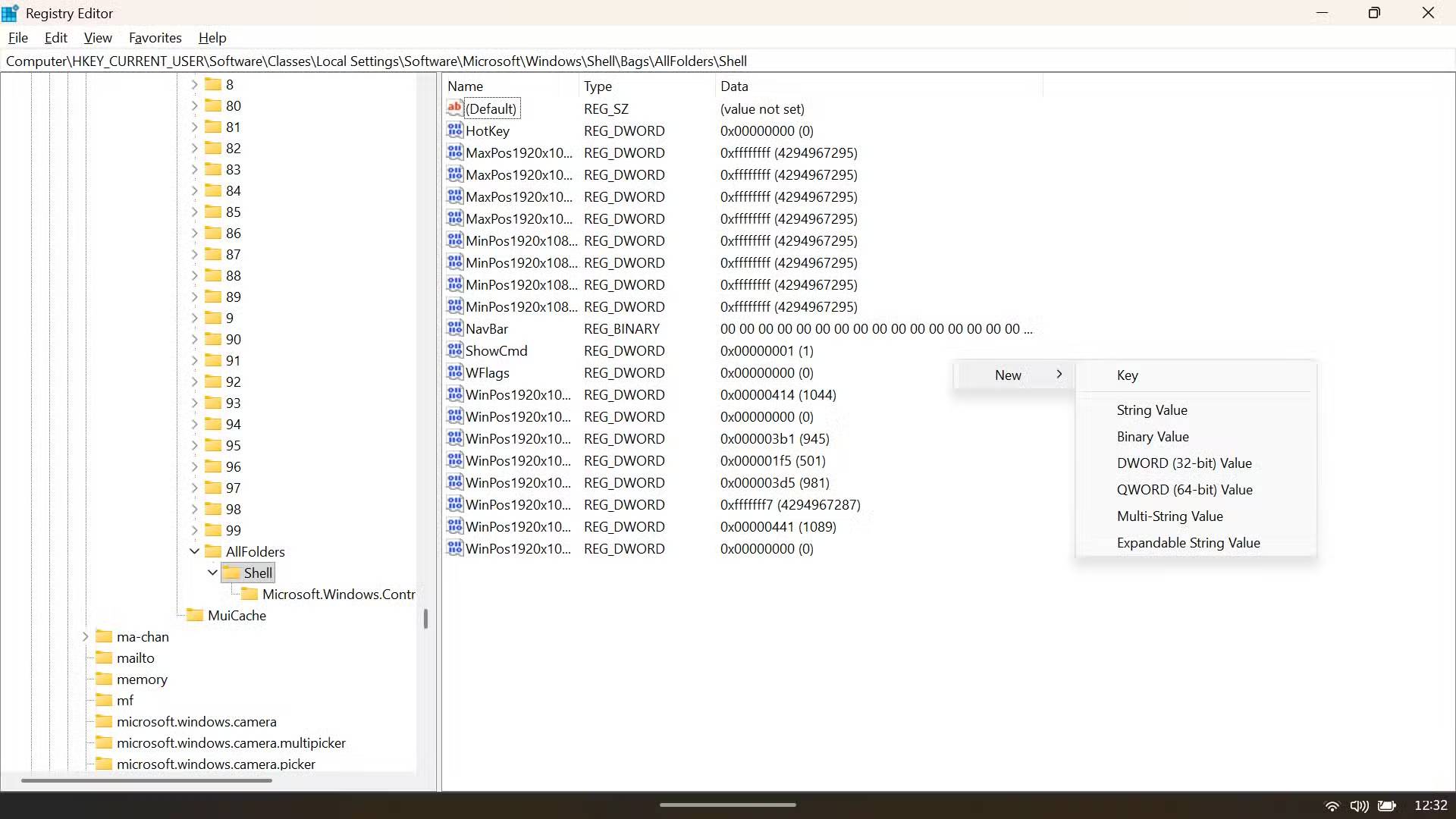Image resolution: width=1456 pixels, height=819 pixels.
Task: Click the DWORD icon next to ShowCmd
Action: [453, 350]
